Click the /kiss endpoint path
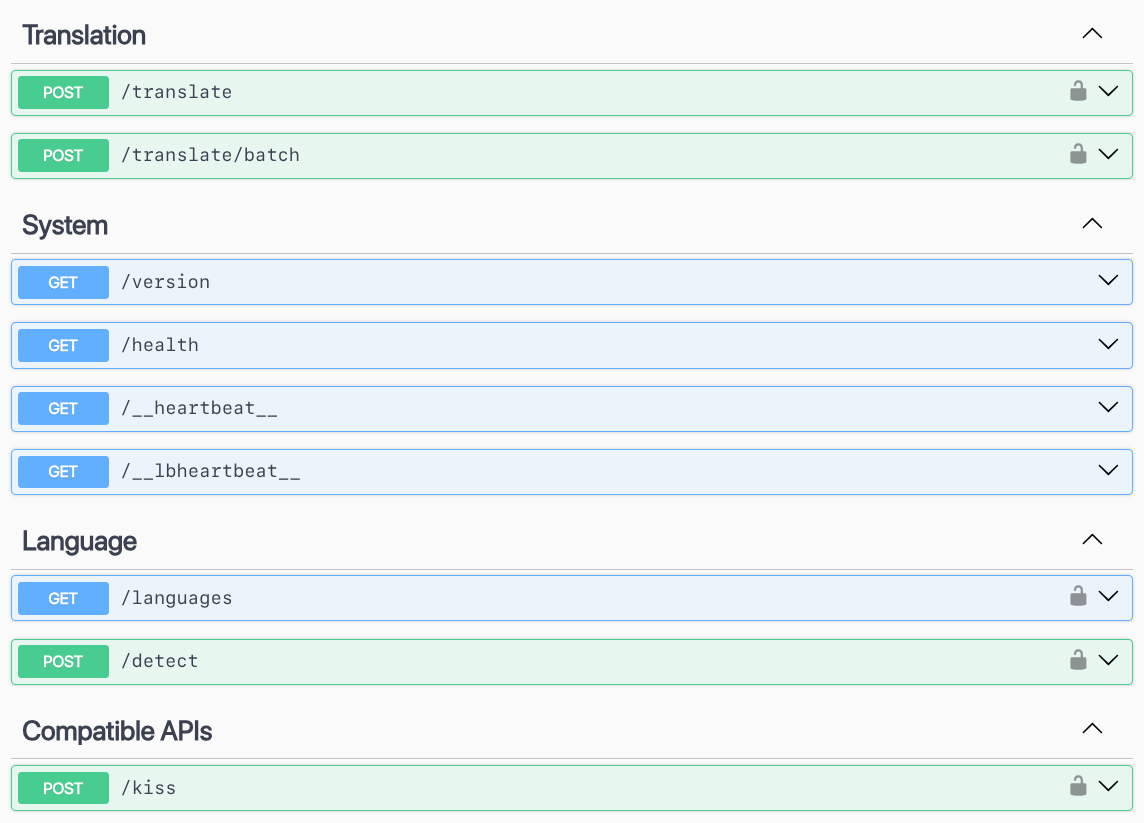This screenshot has width=1144, height=823. tap(148, 788)
